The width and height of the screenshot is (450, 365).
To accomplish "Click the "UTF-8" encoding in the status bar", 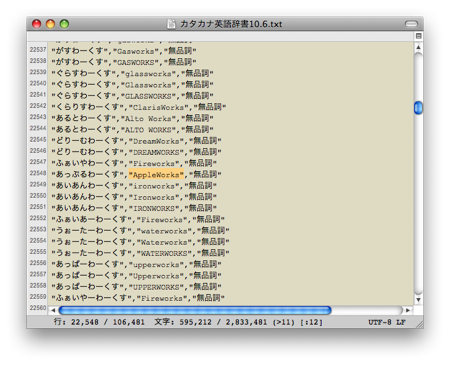I will coord(380,322).
